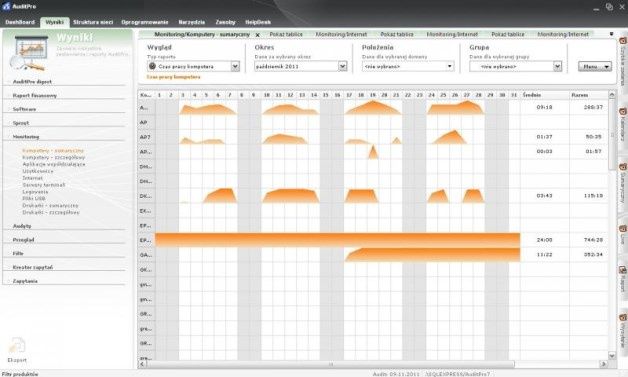Select the Monitoring/Komputery - sumaryczny tab
Screen dimensions: 628x377
[x=202, y=34]
